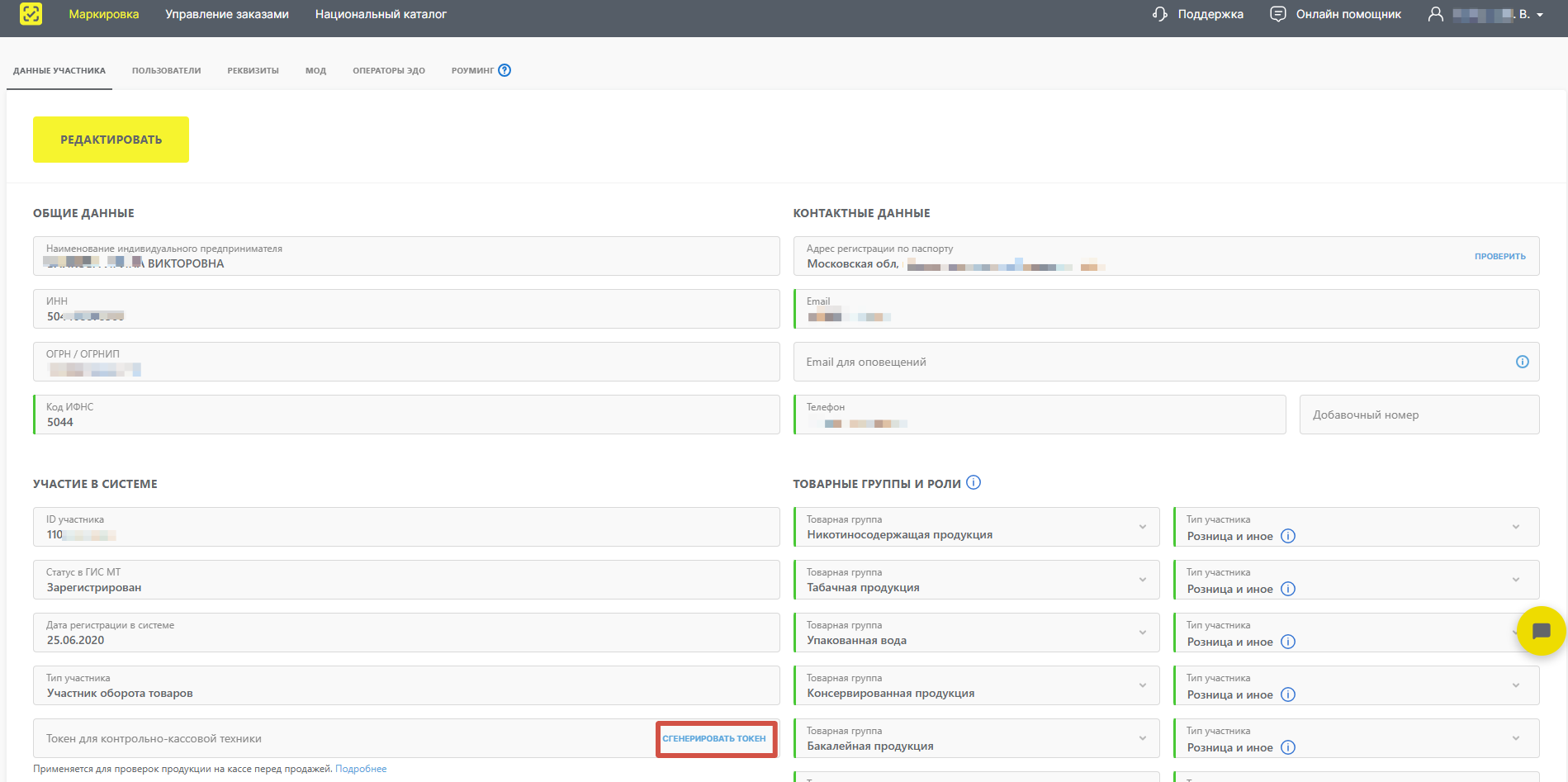
Task: Click the yellow Chestny Znak logo icon
Action: coord(31,14)
